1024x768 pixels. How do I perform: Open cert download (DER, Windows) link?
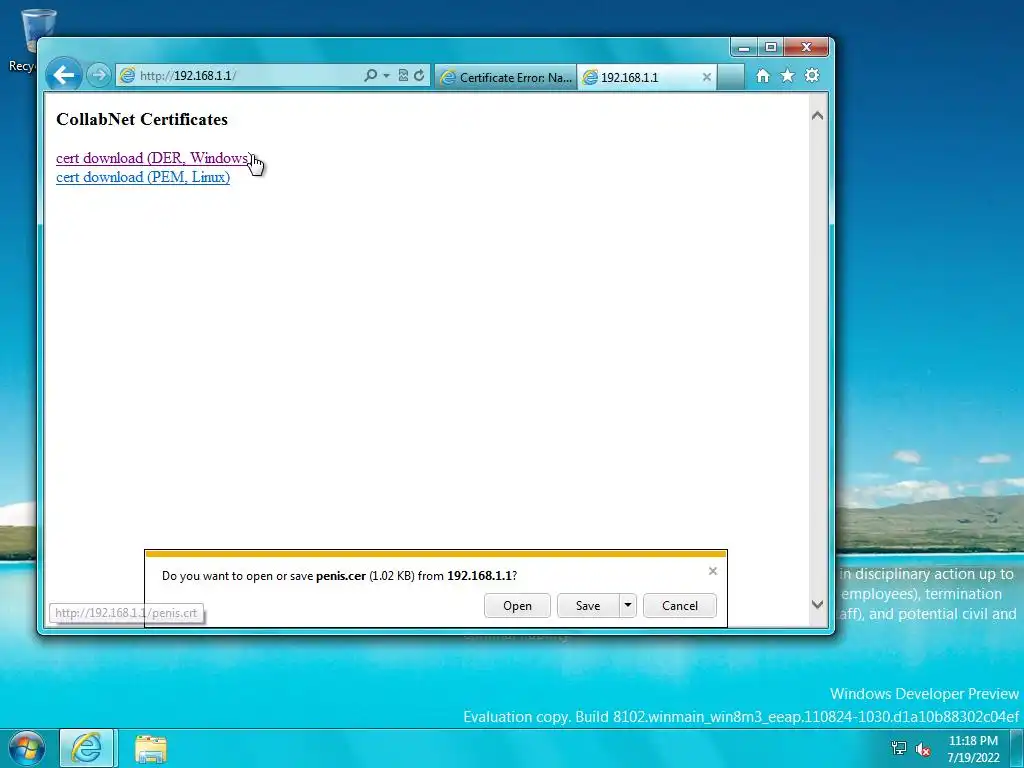(152, 158)
